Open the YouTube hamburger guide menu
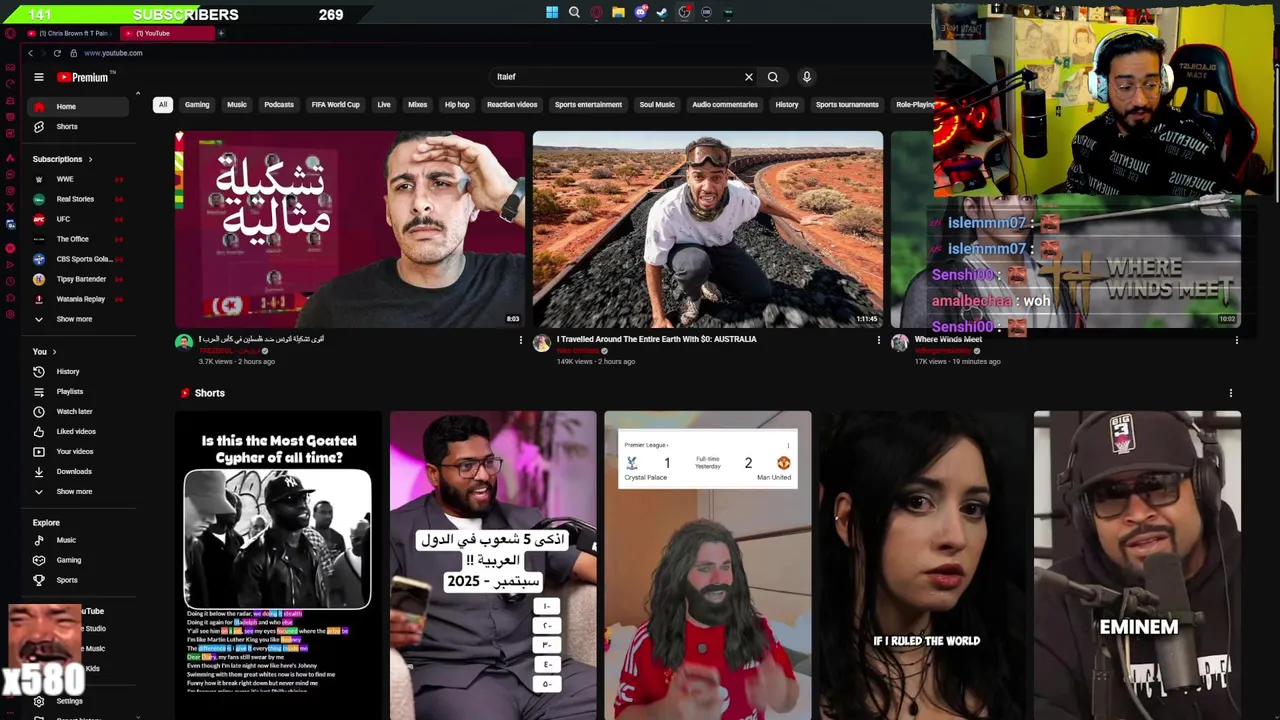This screenshot has height=720, width=1280. pos(39,77)
